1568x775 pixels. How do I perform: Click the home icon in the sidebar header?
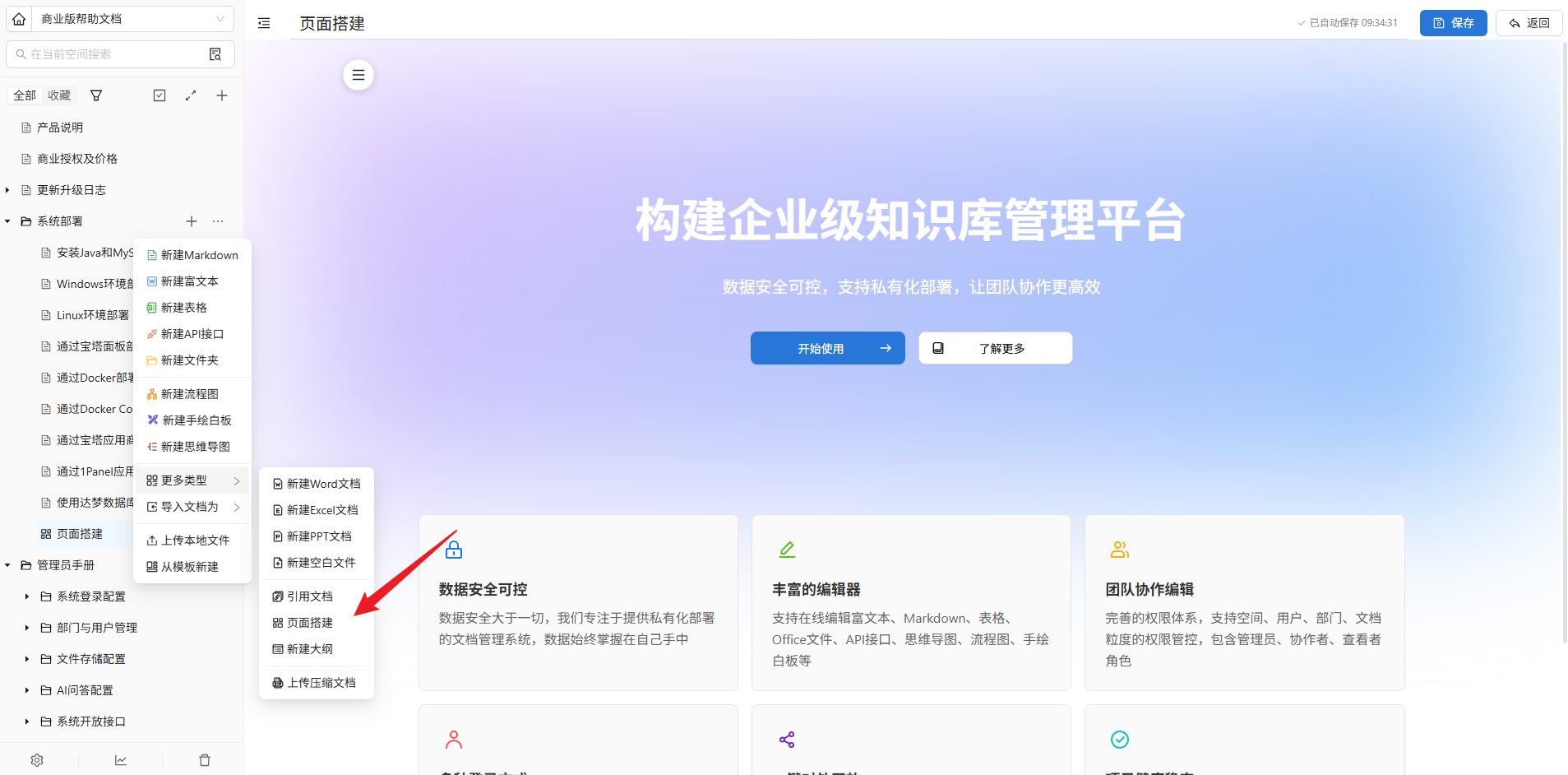click(19, 18)
